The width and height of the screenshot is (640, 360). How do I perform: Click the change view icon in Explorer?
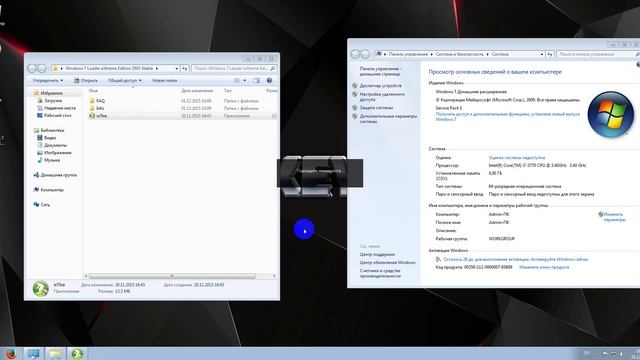[237, 80]
